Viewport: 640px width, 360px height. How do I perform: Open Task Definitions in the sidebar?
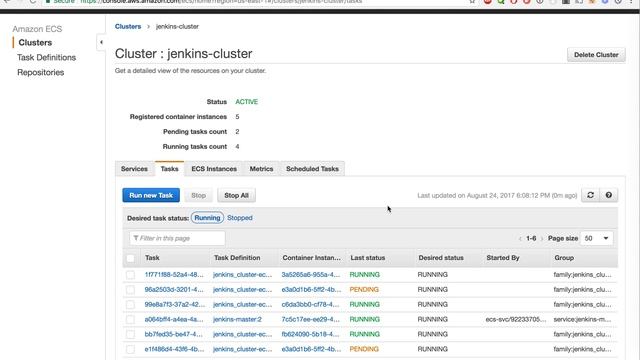[x=47, y=57]
